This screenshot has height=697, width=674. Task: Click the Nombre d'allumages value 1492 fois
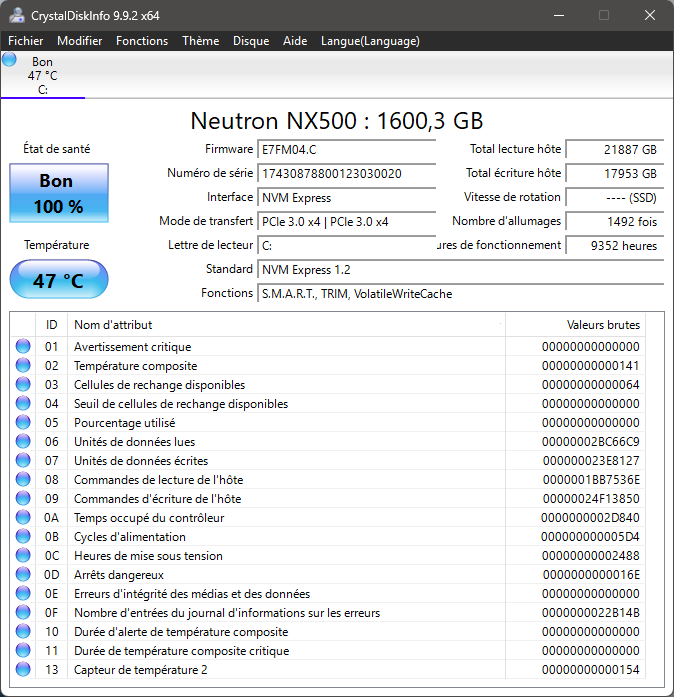pyautogui.click(x=615, y=221)
